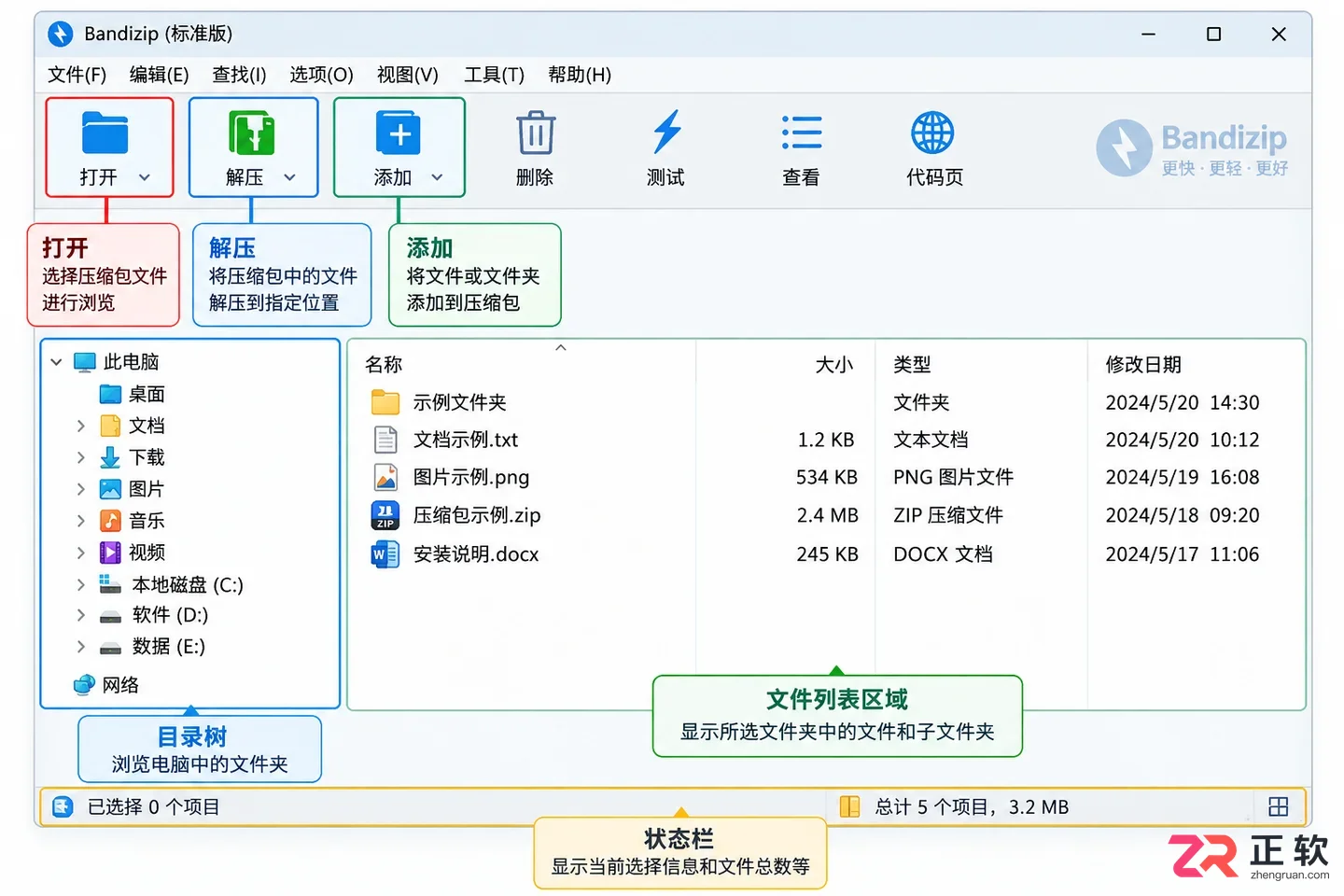
Task: Collapse the 此电脑 tree node
Action: (56, 362)
